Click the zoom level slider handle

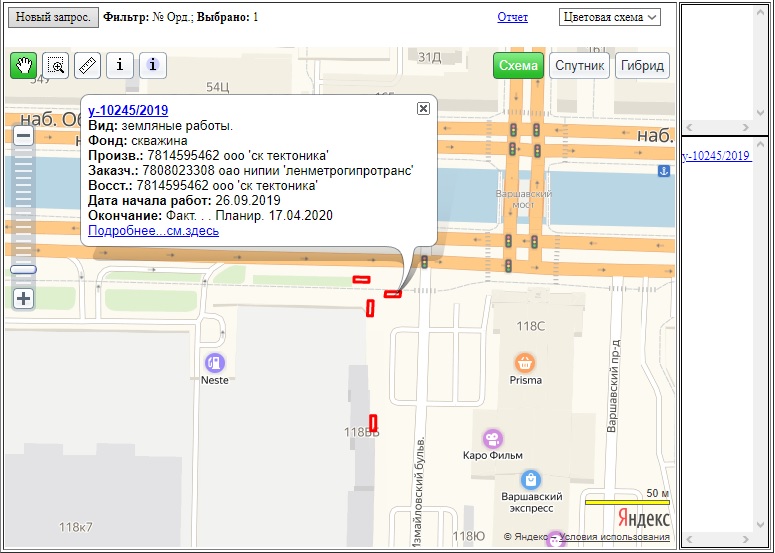(23, 269)
